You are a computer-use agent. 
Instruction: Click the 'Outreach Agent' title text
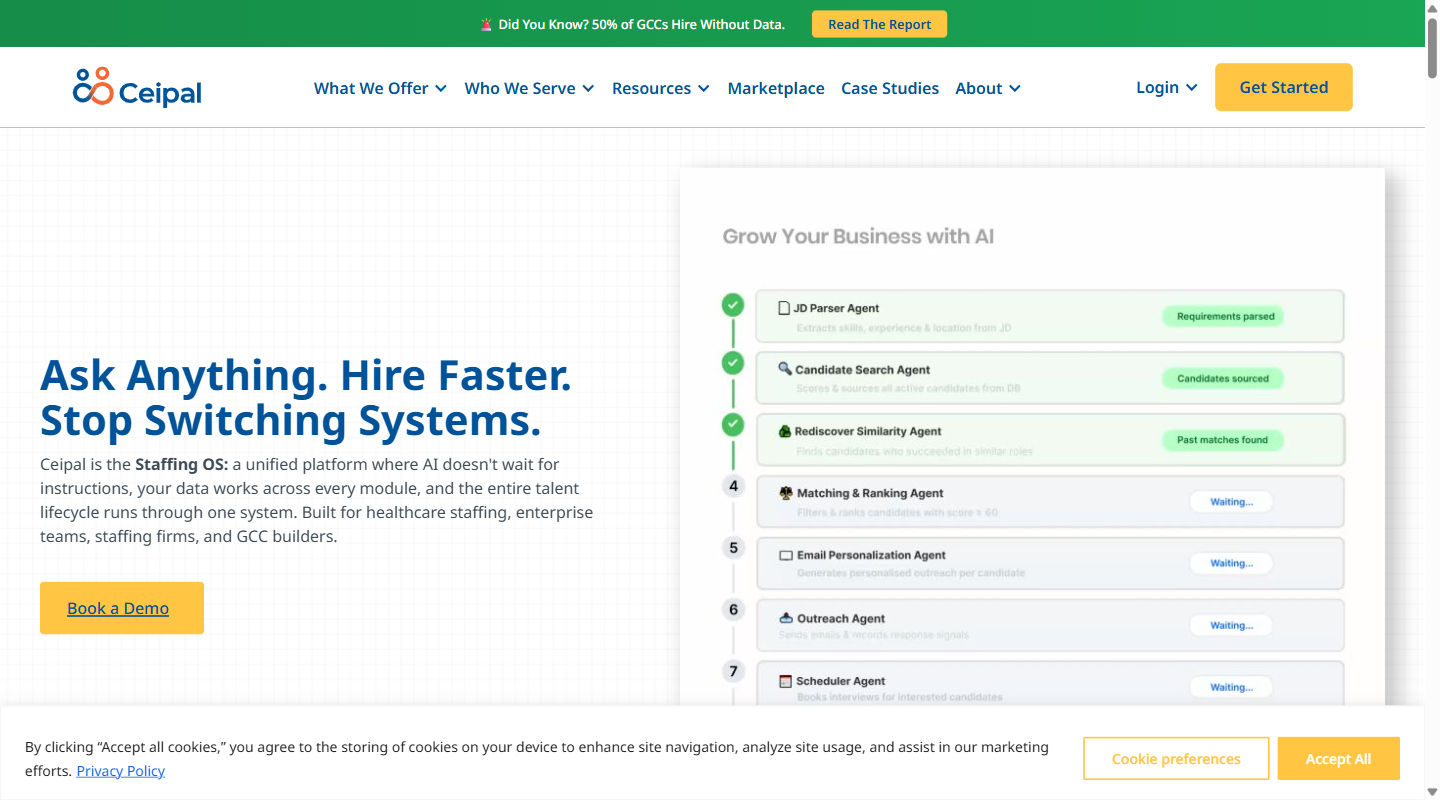841,618
